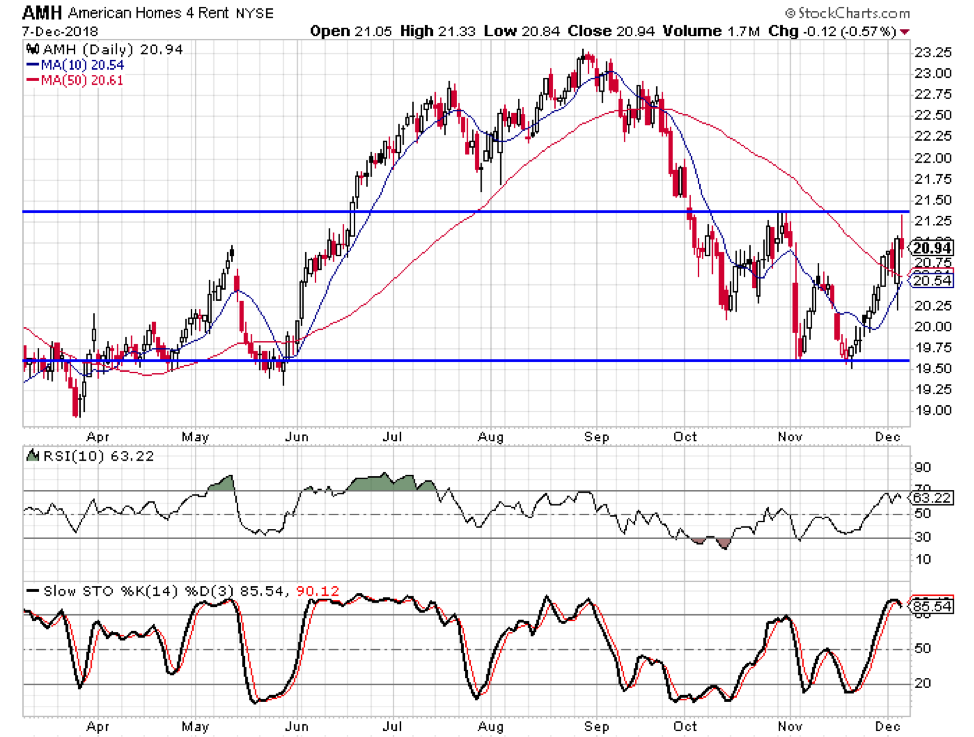Click the AMH ticker symbol in the title

[x=42, y=13]
